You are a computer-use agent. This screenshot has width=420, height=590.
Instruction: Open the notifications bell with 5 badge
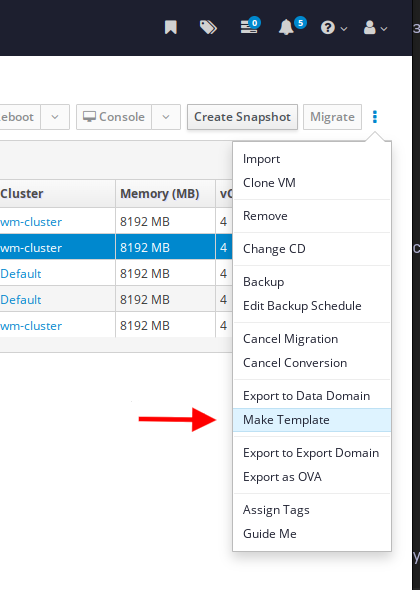coord(292,26)
